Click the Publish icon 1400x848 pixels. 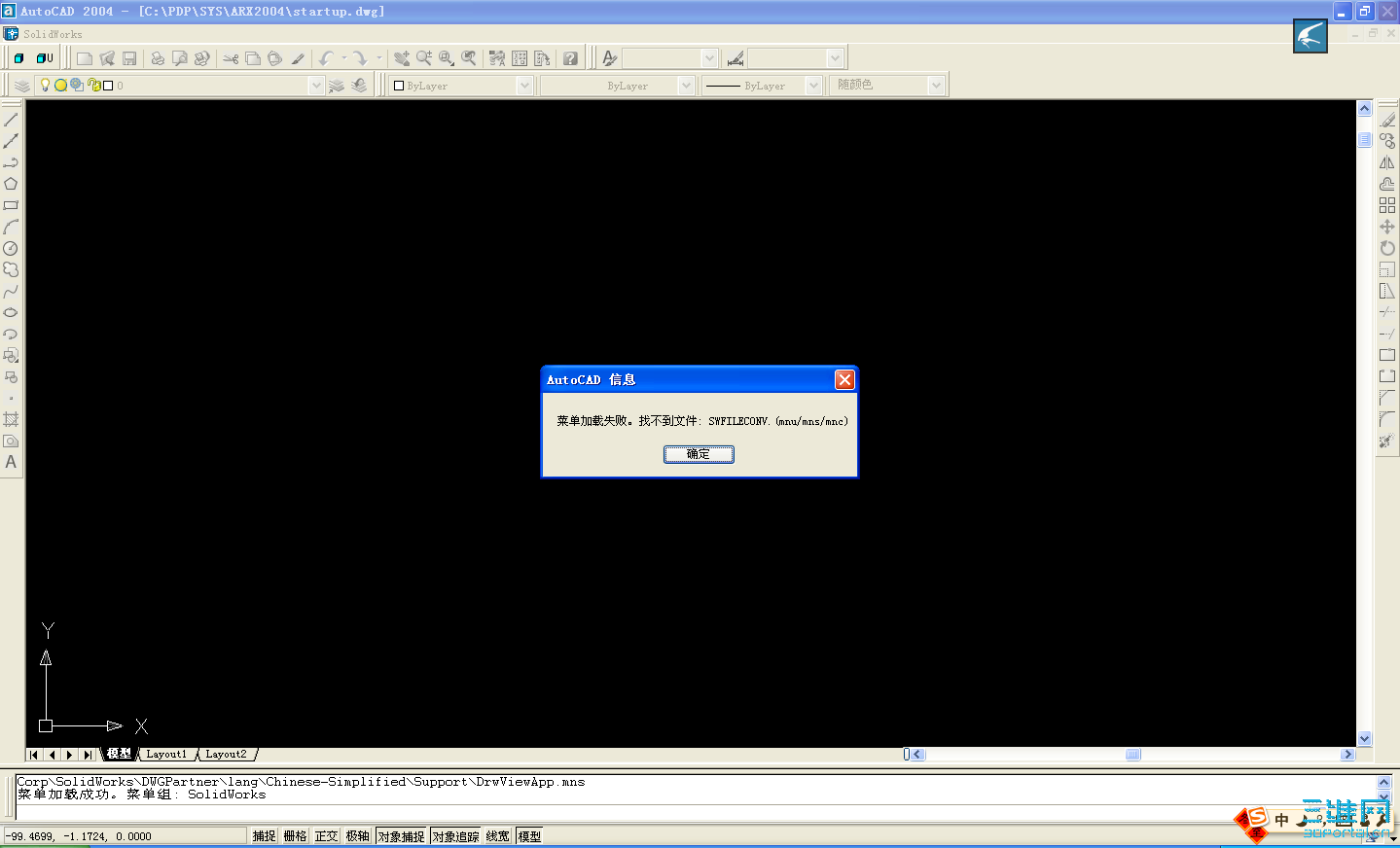click(x=202, y=58)
